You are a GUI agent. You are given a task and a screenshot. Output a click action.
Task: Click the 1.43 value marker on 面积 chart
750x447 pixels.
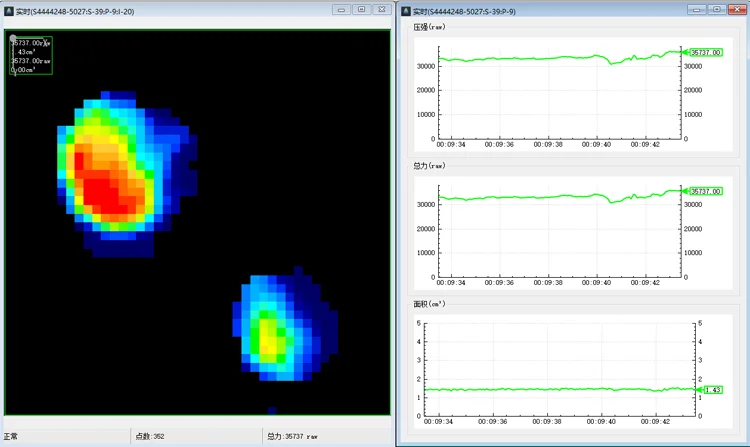pyautogui.click(x=713, y=390)
